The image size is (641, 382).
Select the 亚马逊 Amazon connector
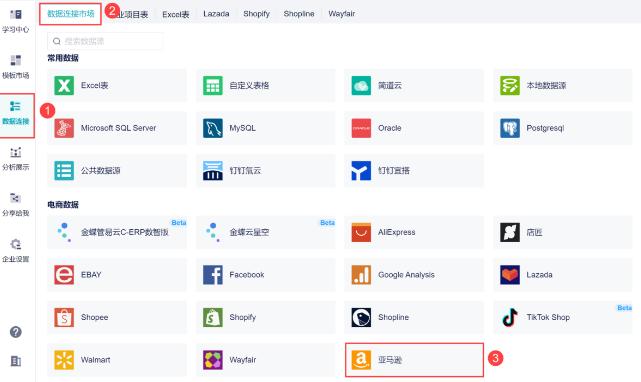[414, 360]
